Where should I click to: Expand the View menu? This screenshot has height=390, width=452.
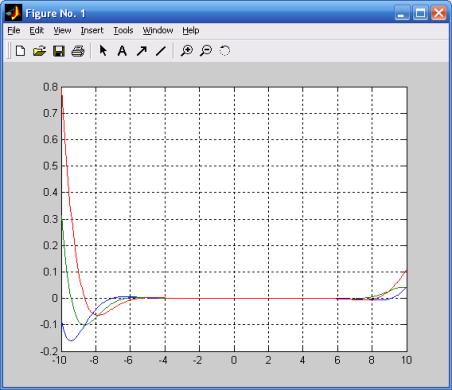(x=62, y=31)
